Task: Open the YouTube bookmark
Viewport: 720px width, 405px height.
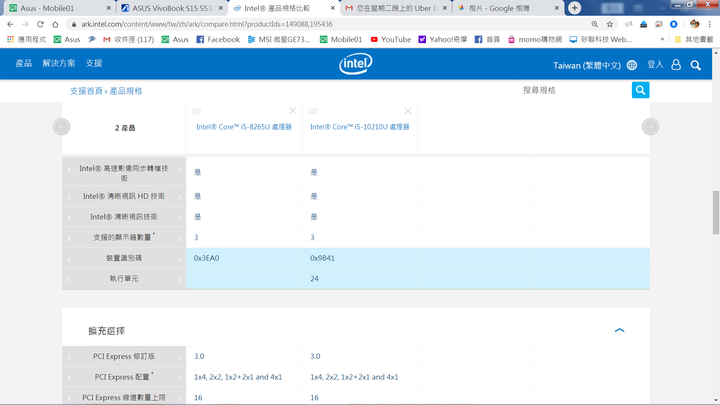Action: pos(391,39)
